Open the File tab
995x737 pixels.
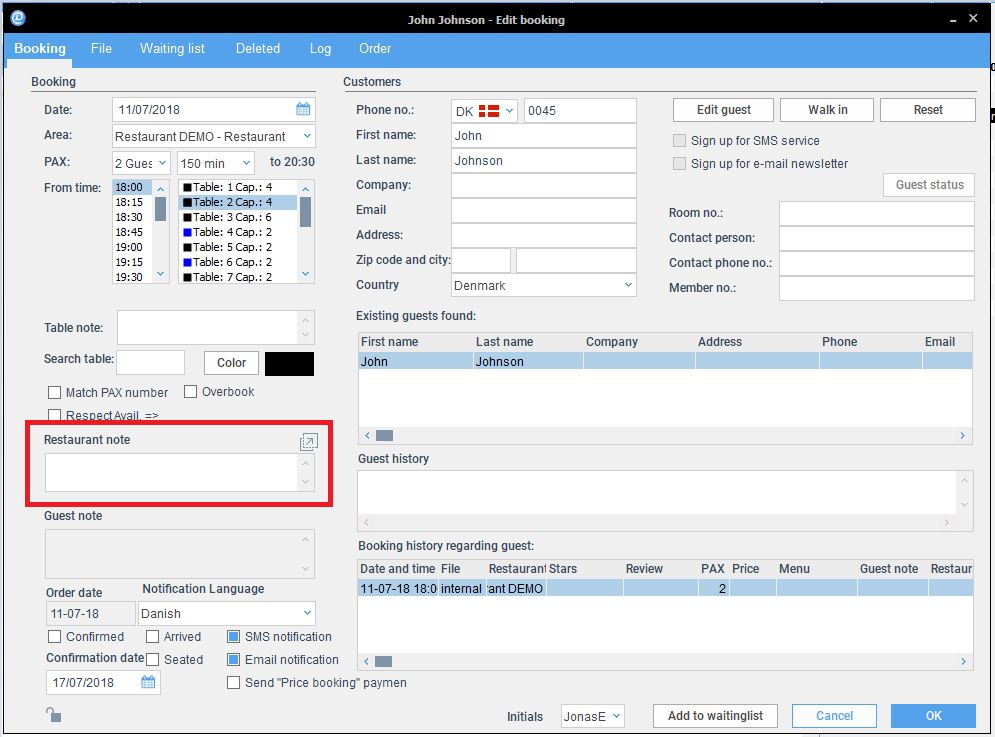[101, 49]
